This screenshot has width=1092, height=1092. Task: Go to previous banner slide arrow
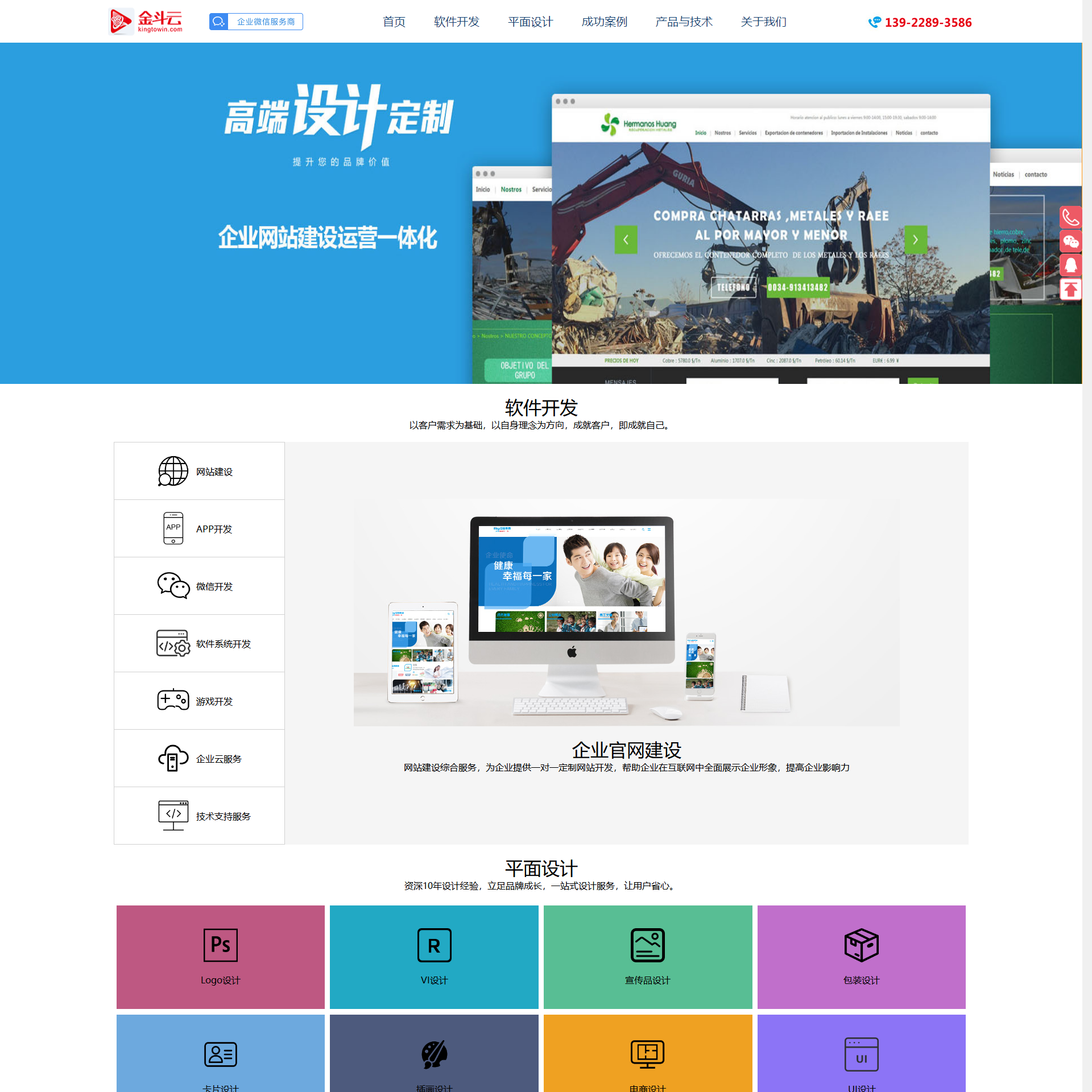click(x=626, y=239)
